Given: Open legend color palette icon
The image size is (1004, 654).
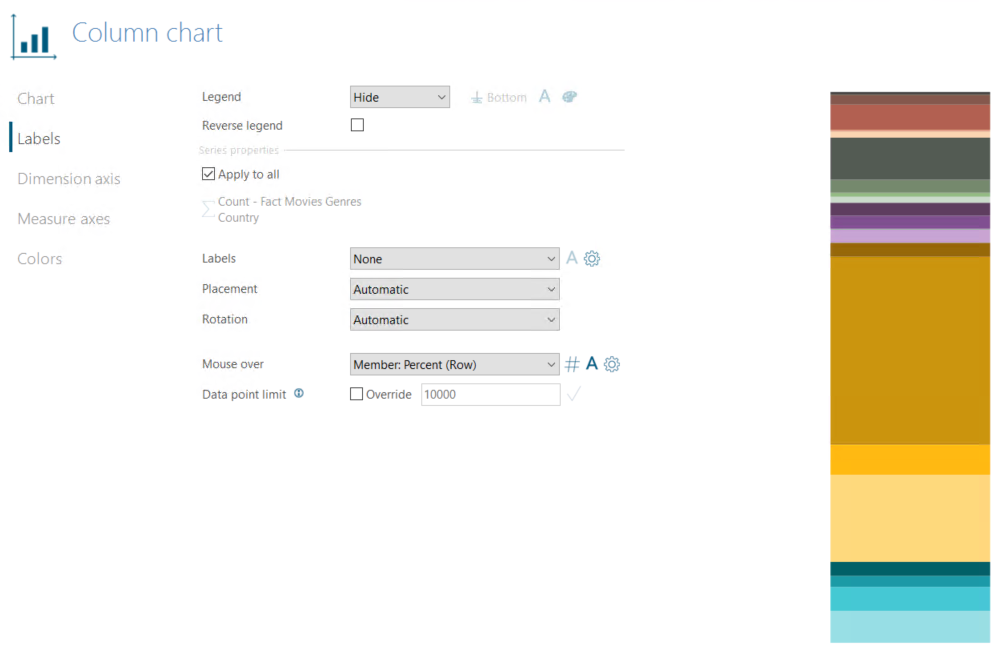Looking at the screenshot, I should click(569, 97).
